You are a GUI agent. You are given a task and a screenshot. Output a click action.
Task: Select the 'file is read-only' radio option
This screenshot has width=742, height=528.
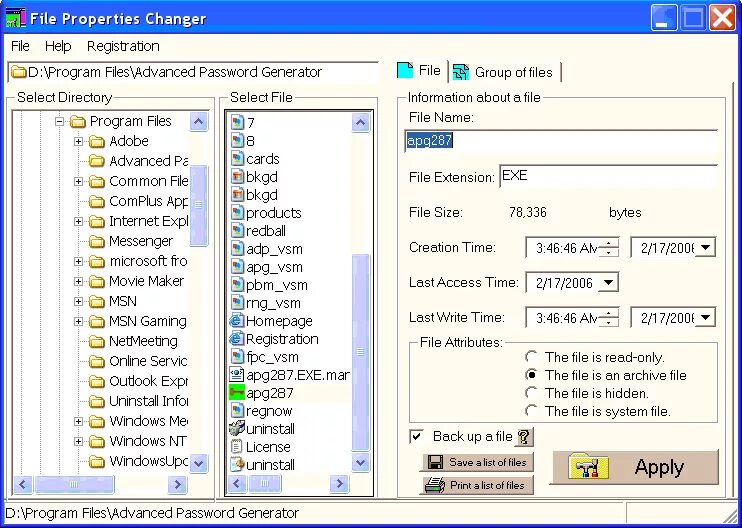point(532,357)
